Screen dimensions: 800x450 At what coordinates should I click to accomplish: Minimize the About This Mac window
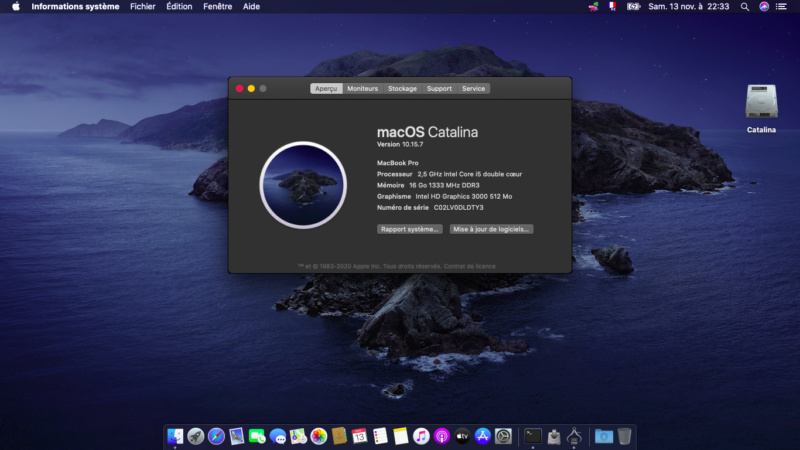click(x=251, y=89)
